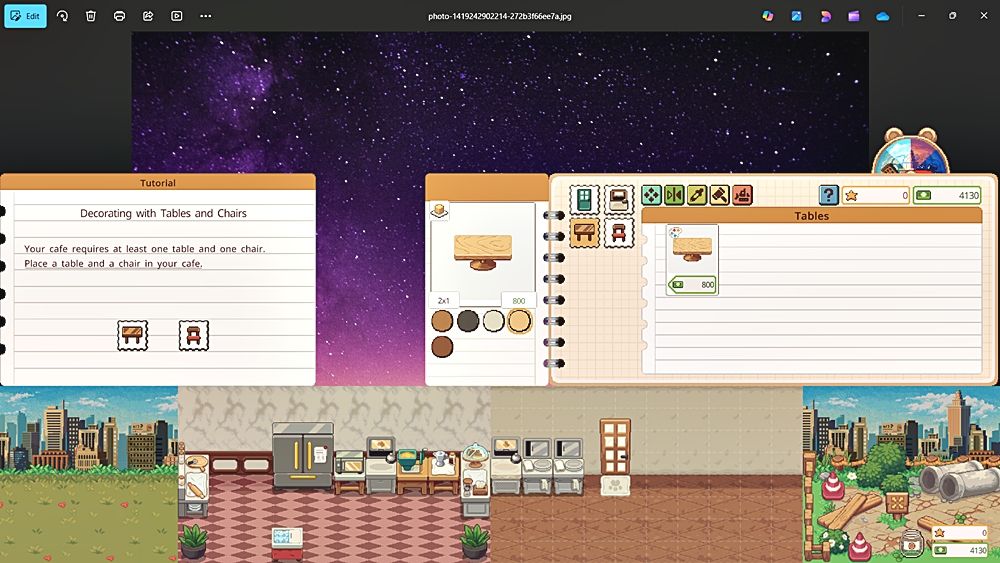Launch the Designer icon in the title bar
The image size is (1000, 563).
(825, 16)
